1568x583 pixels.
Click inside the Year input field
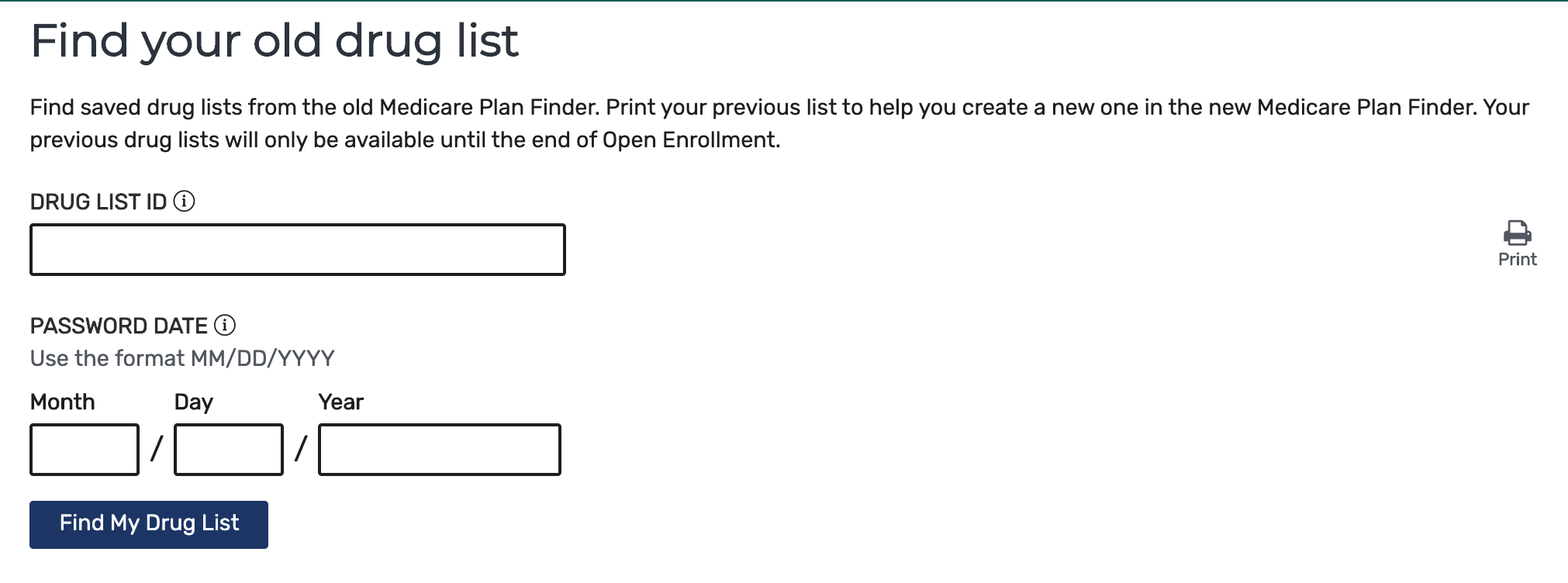coord(440,450)
